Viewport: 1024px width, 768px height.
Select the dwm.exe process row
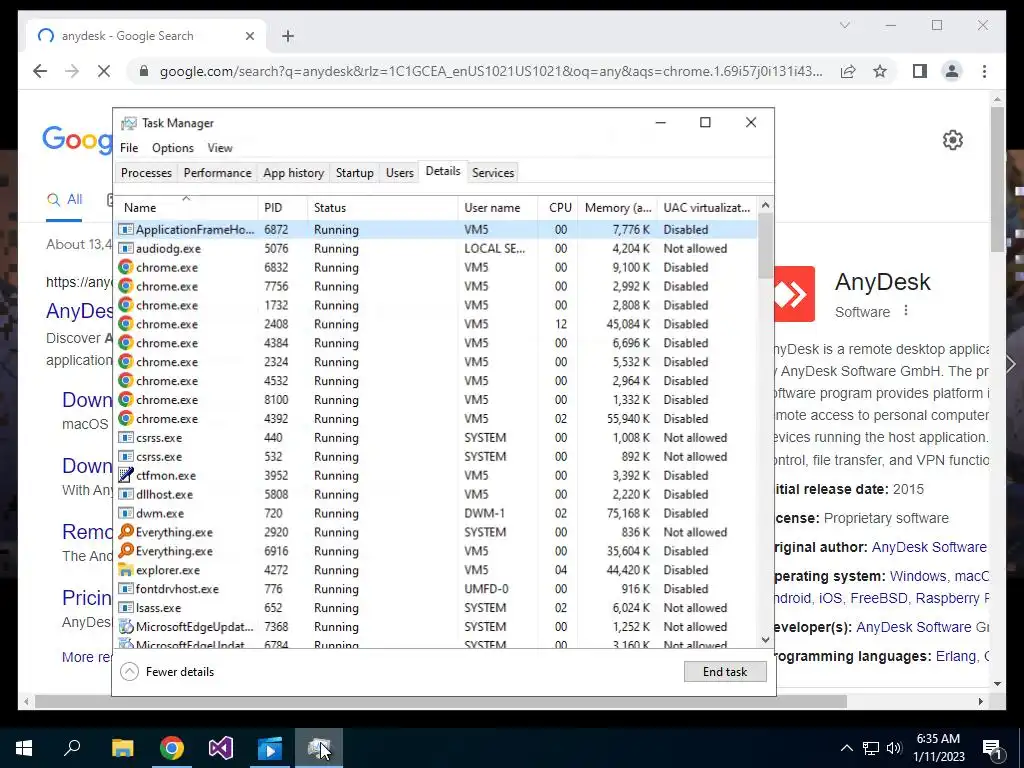[436, 513]
